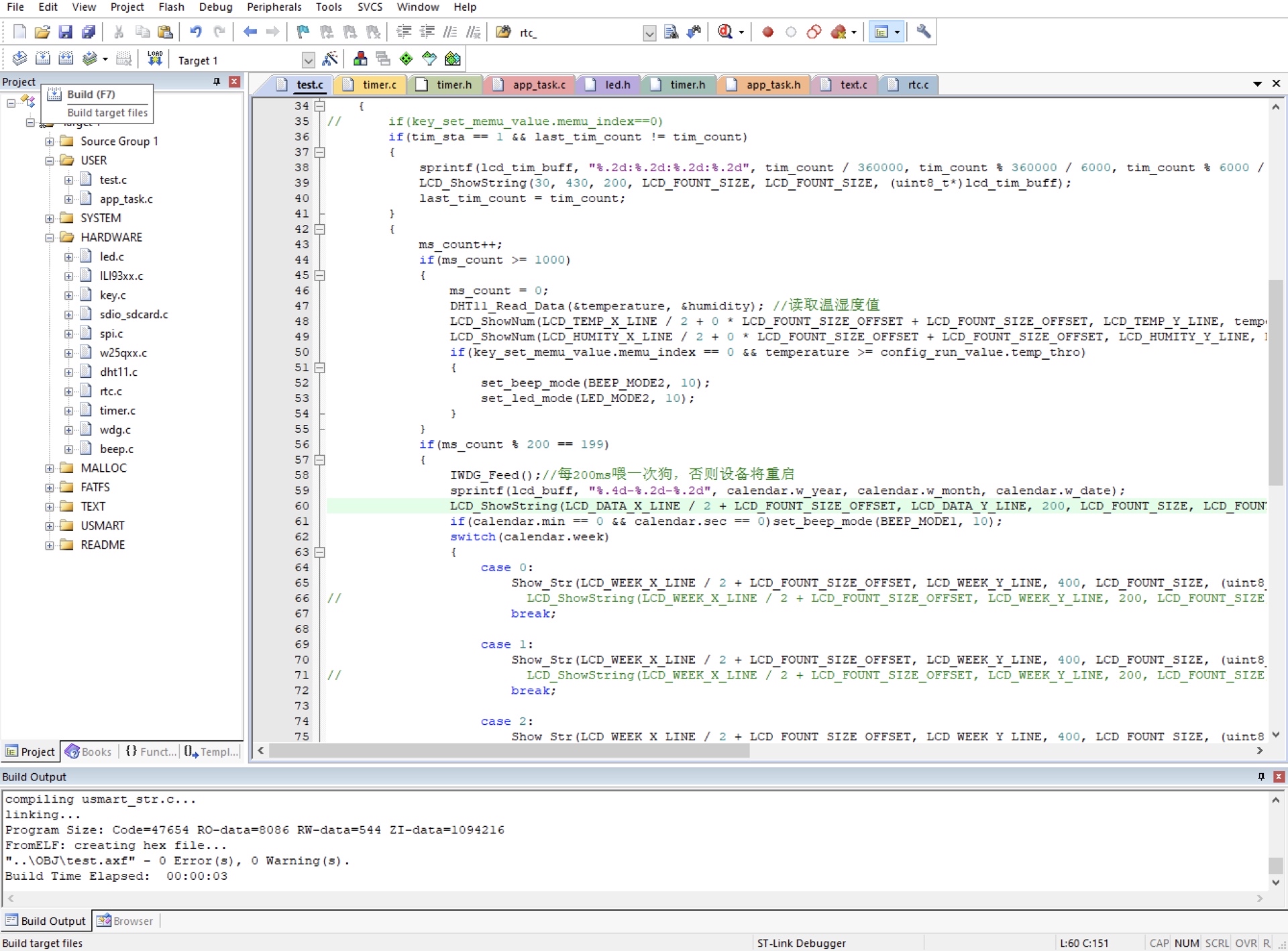The width and height of the screenshot is (1288, 951).
Task: Open the Configuration wrench icon
Action: tap(924, 32)
